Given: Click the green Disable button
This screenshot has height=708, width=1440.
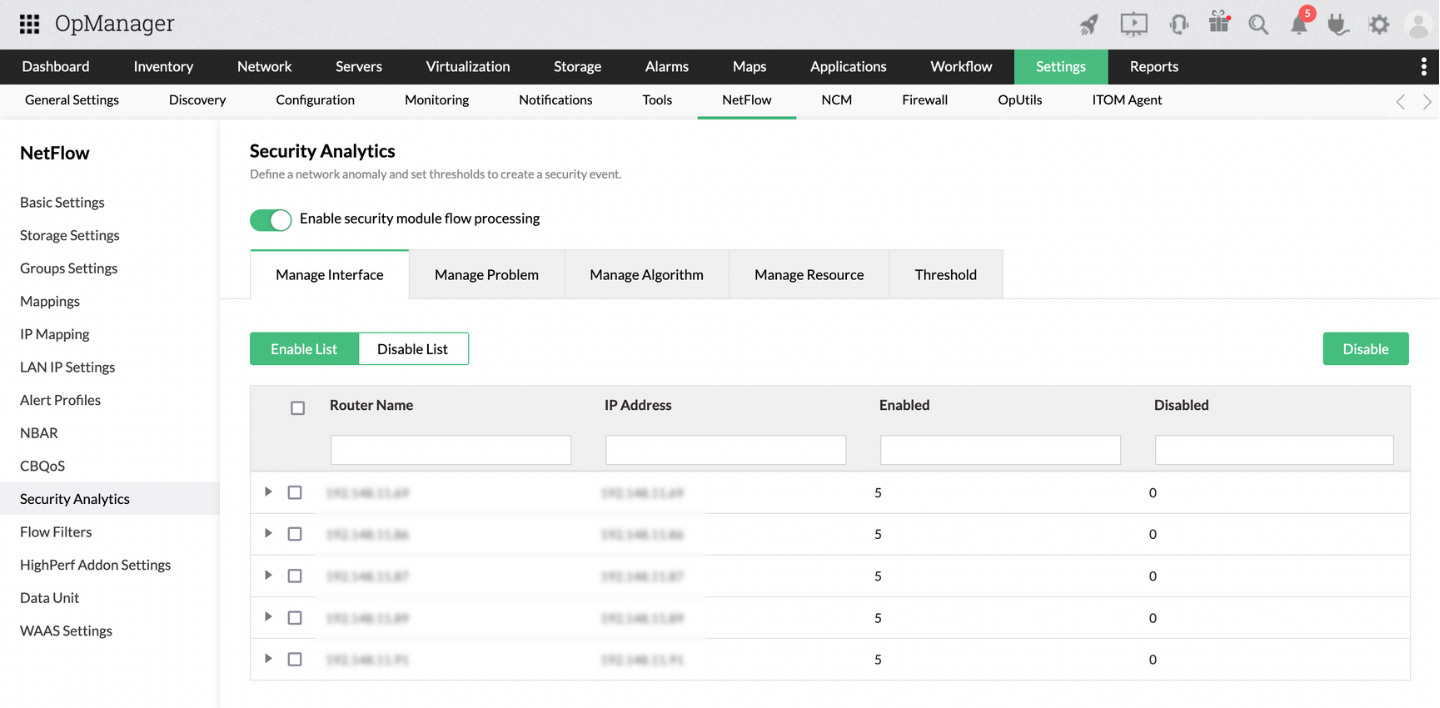Looking at the screenshot, I should 1366,348.
